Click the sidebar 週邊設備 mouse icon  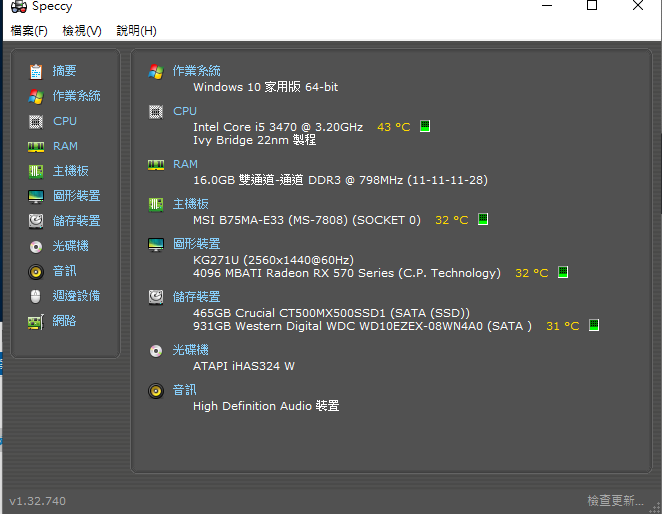[x=36, y=296]
